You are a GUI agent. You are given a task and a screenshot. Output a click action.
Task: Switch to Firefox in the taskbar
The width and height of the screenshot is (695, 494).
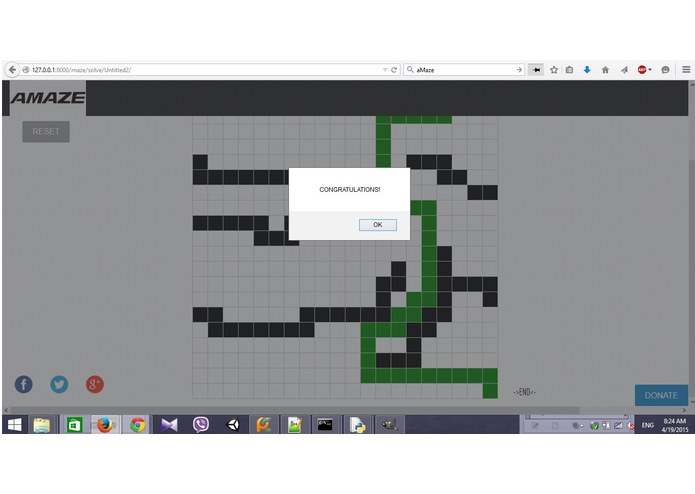tap(105, 425)
